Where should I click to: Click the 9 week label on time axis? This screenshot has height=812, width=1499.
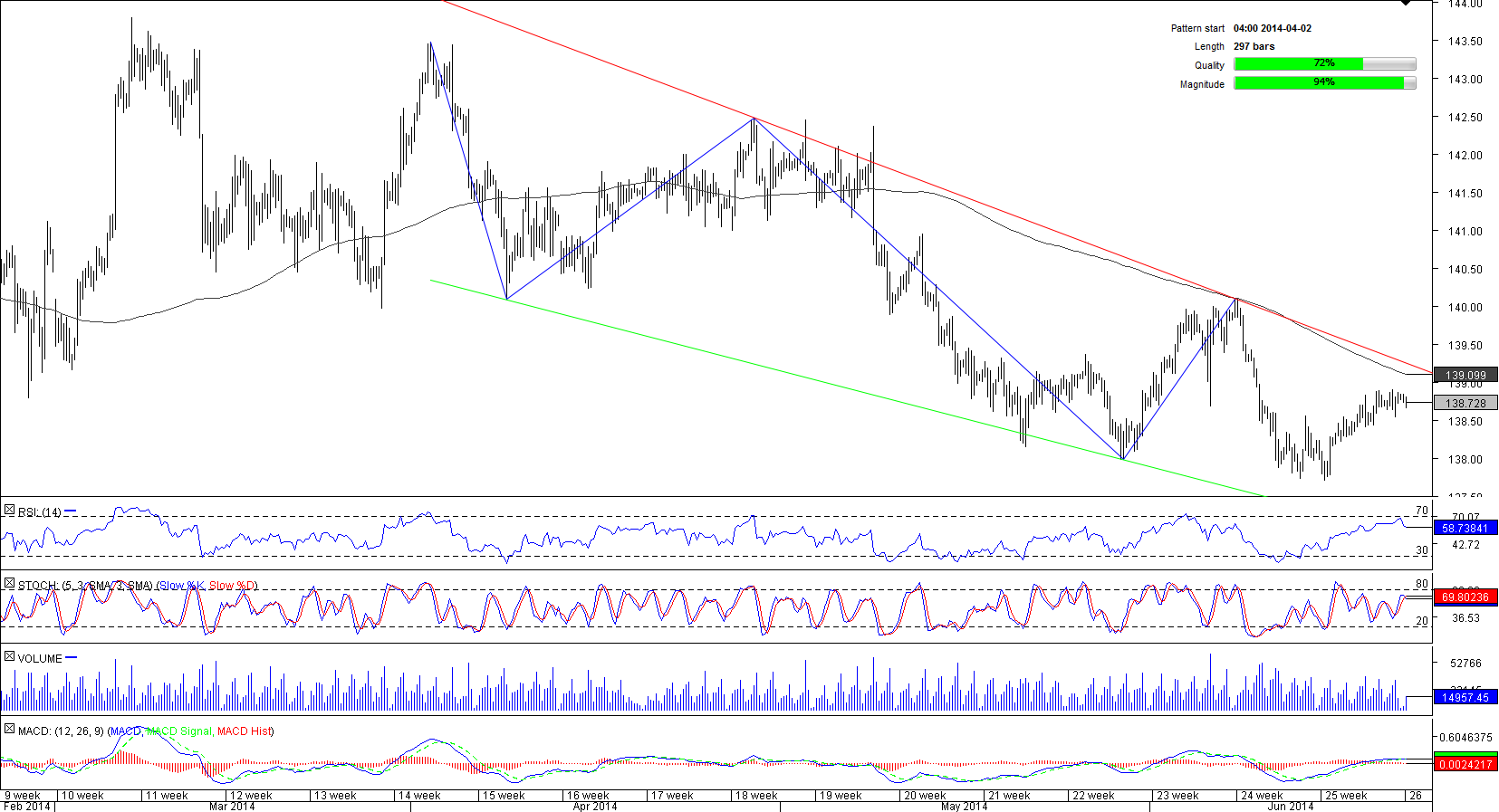pos(23,796)
